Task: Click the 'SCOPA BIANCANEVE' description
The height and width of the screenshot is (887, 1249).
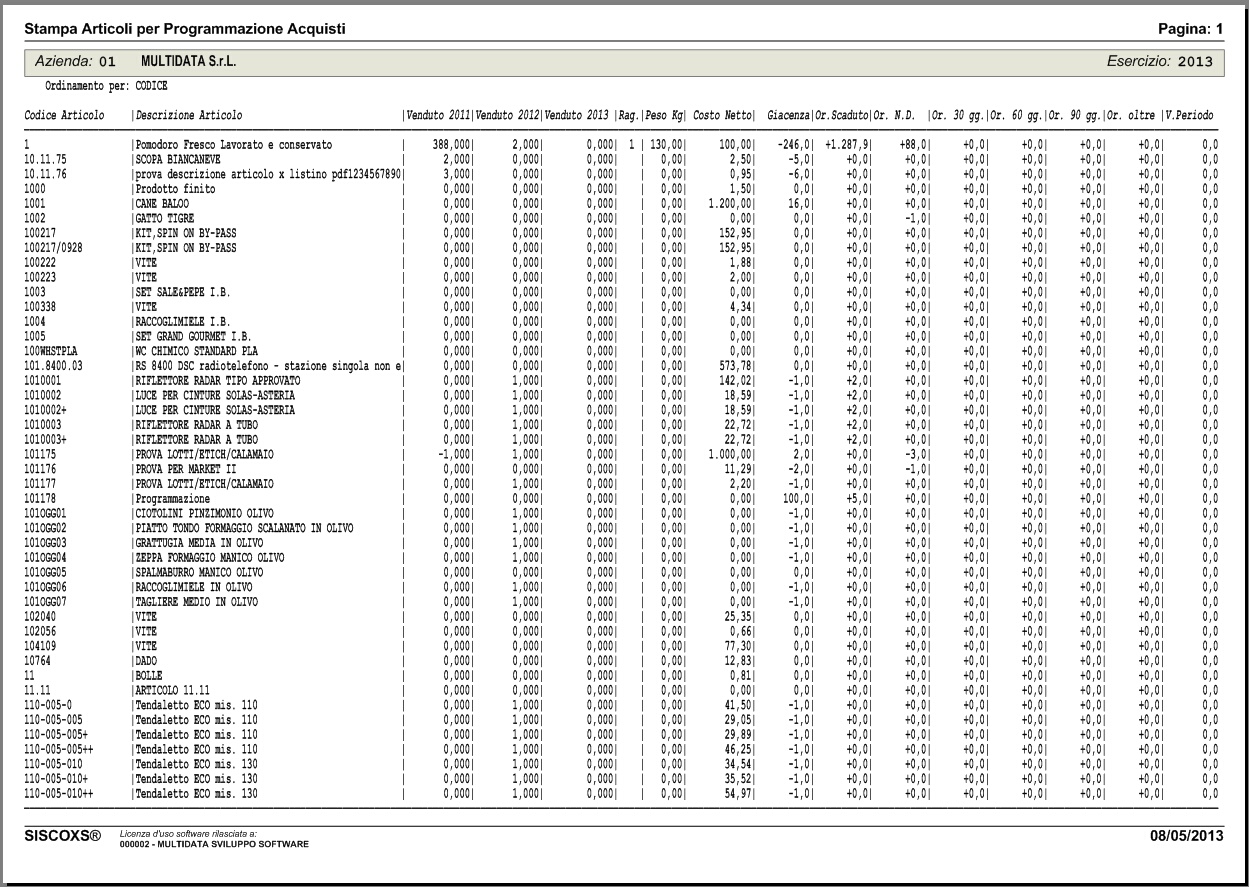Action: click(178, 160)
